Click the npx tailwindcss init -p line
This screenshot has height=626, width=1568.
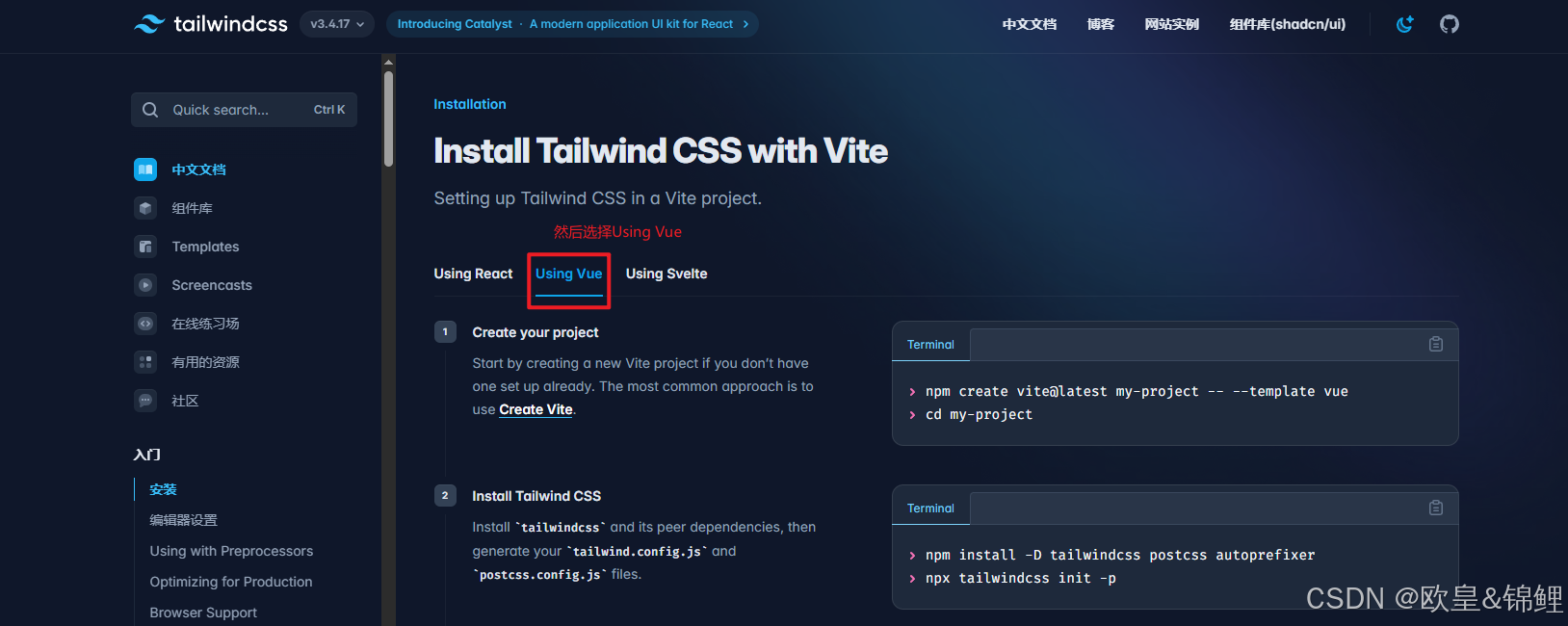pyautogui.click(x=1021, y=578)
